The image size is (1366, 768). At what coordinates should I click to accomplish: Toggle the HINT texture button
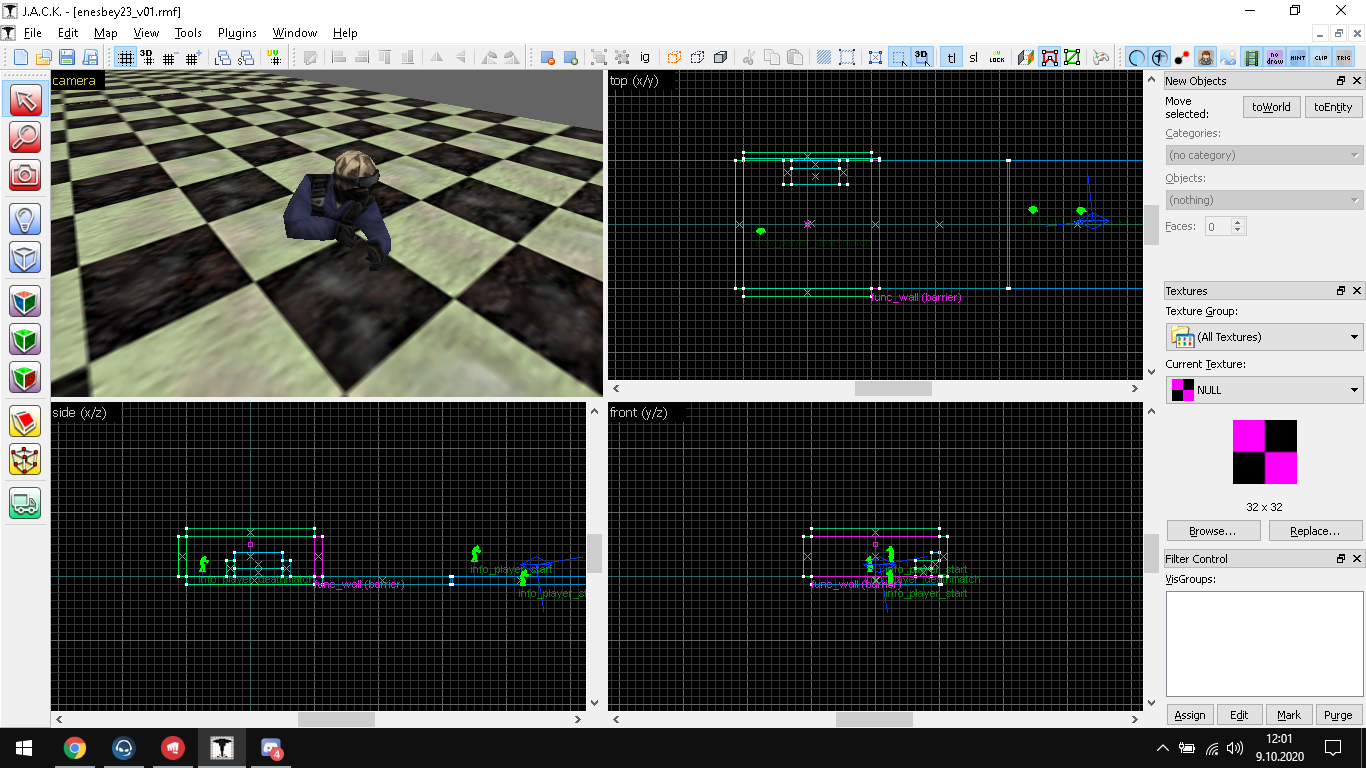[x=1298, y=57]
